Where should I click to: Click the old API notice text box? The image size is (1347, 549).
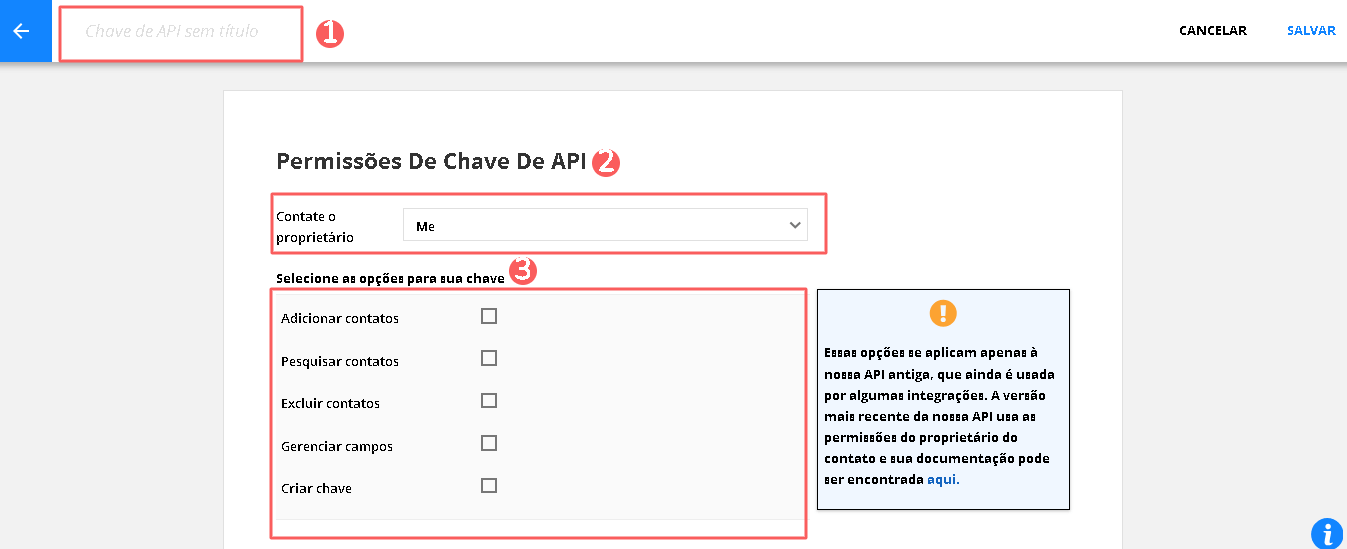pyautogui.click(x=942, y=416)
